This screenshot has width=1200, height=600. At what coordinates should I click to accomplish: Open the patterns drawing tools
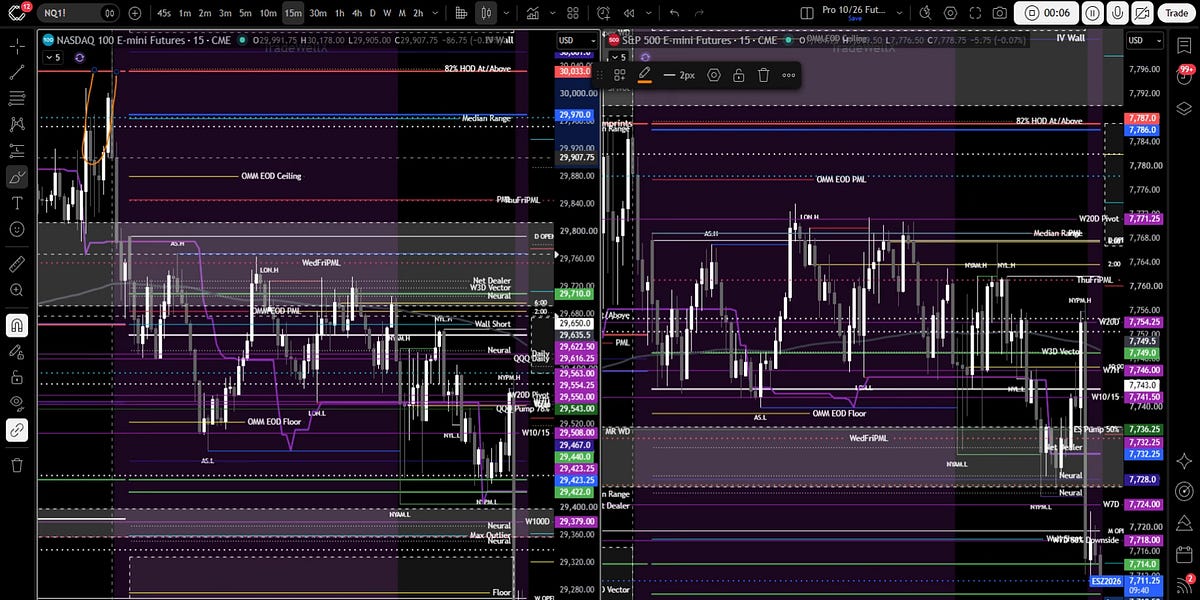point(17,125)
